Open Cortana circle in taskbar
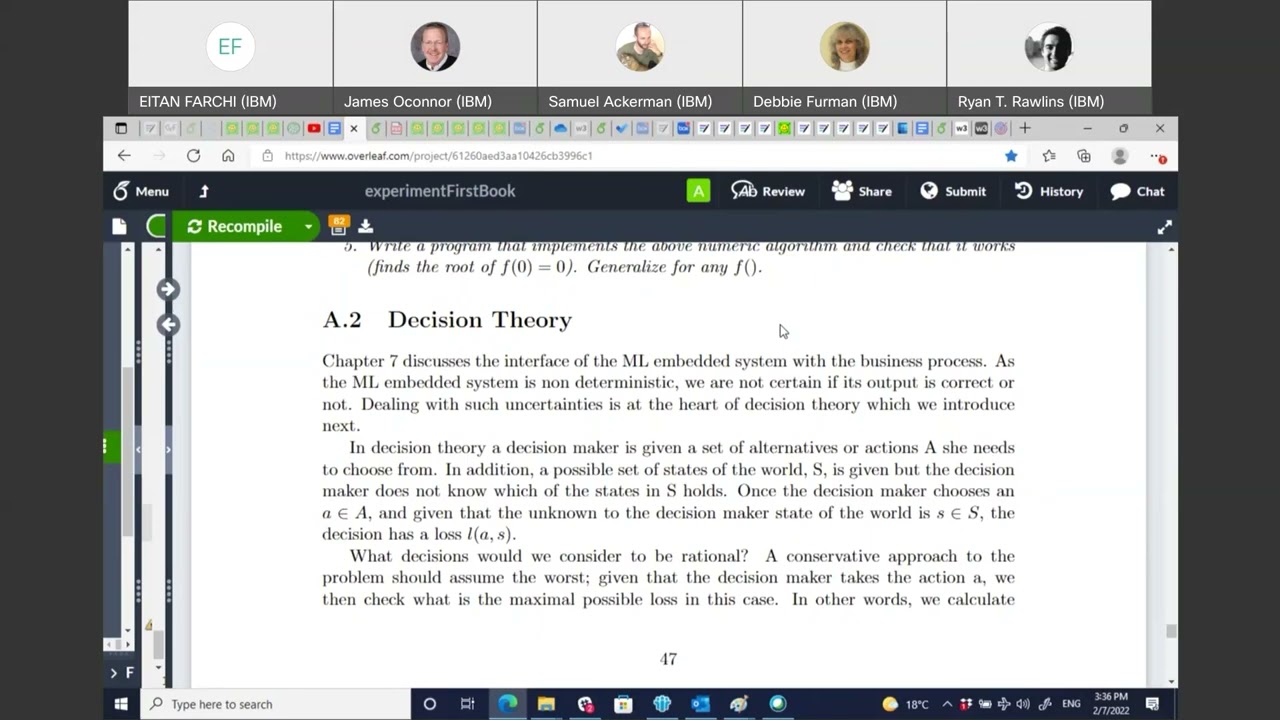The width and height of the screenshot is (1280, 720). (x=430, y=704)
